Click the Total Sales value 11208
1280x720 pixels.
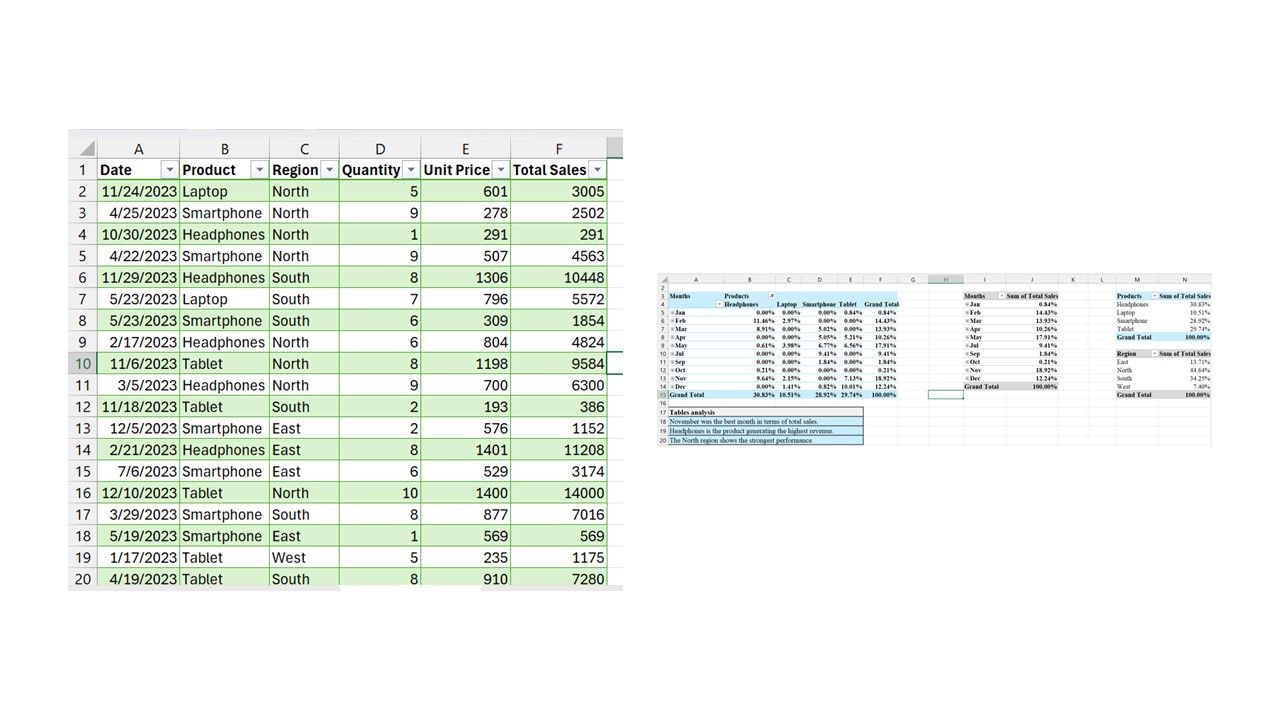[559, 450]
